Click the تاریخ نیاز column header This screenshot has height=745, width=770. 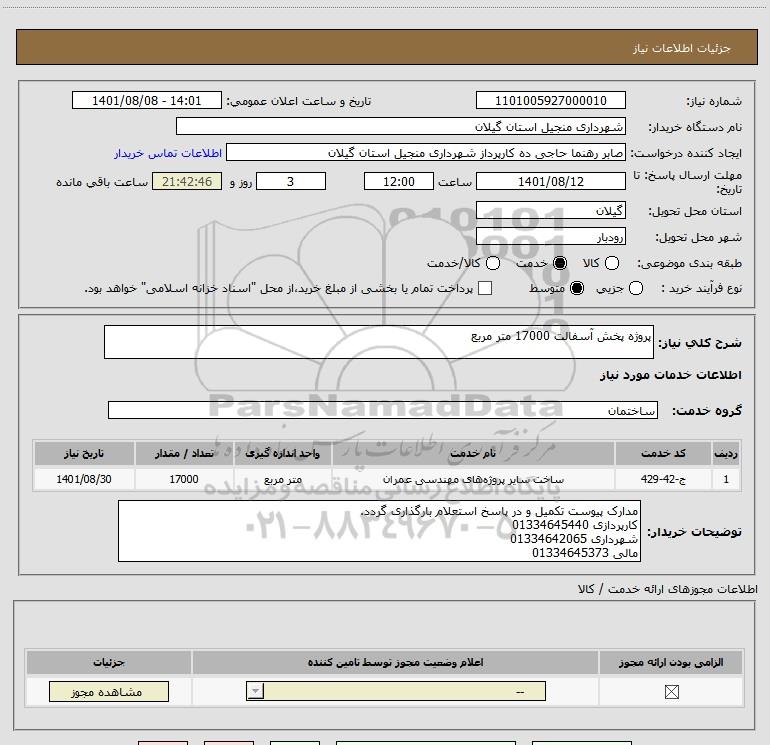click(x=84, y=453)
